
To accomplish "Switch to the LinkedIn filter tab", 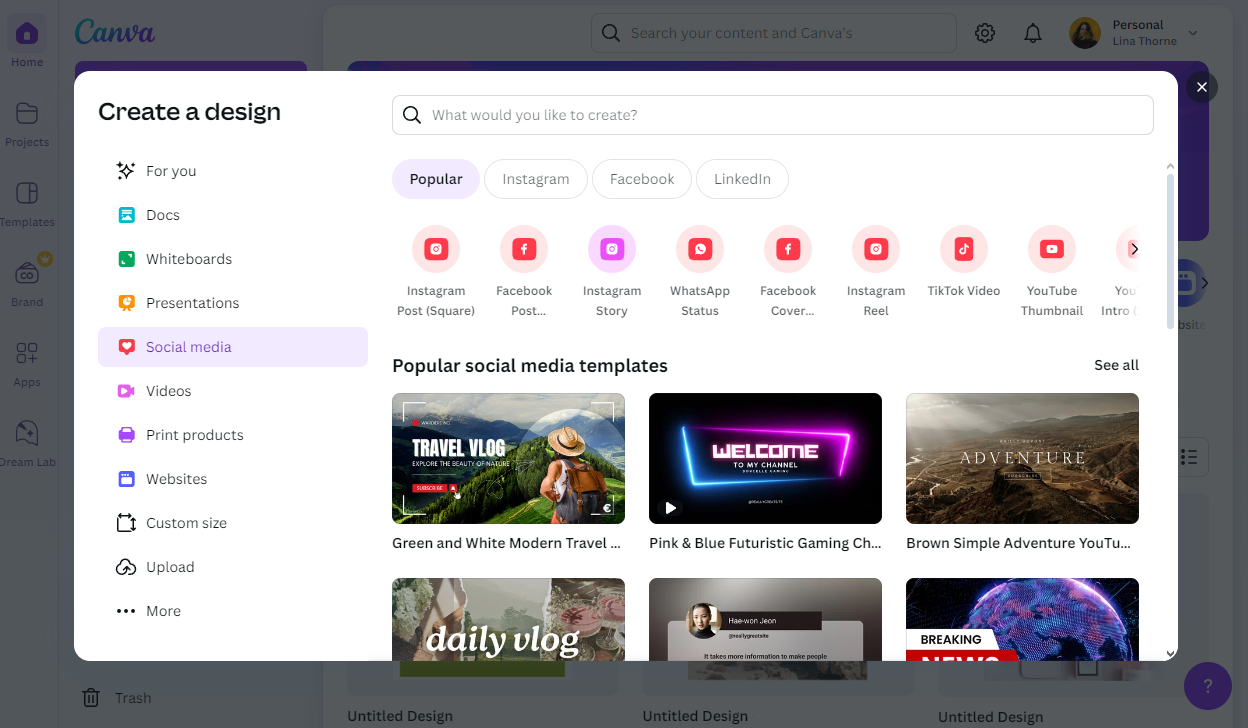I will 742,179.
